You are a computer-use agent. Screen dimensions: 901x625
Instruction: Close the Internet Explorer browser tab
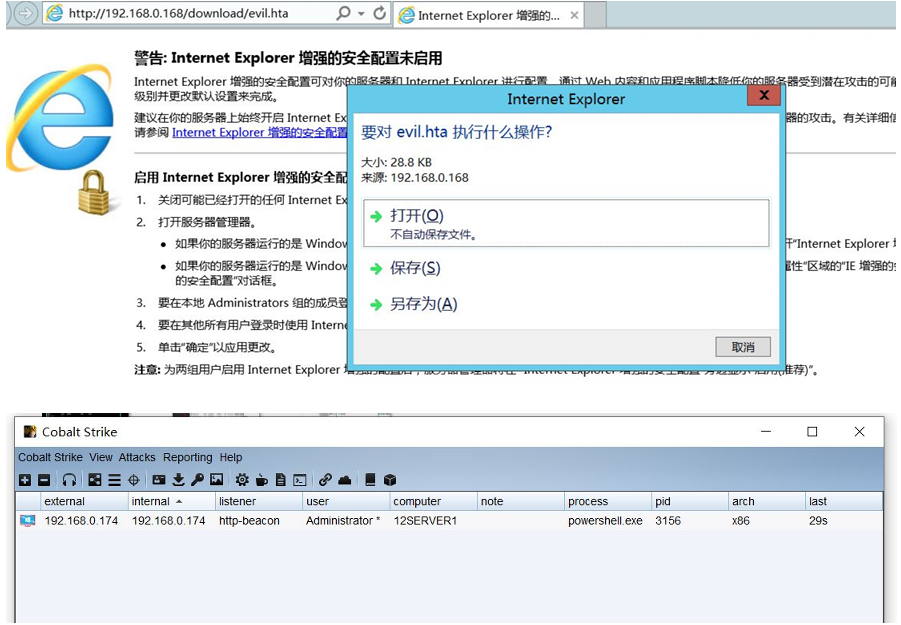(574, 16)
